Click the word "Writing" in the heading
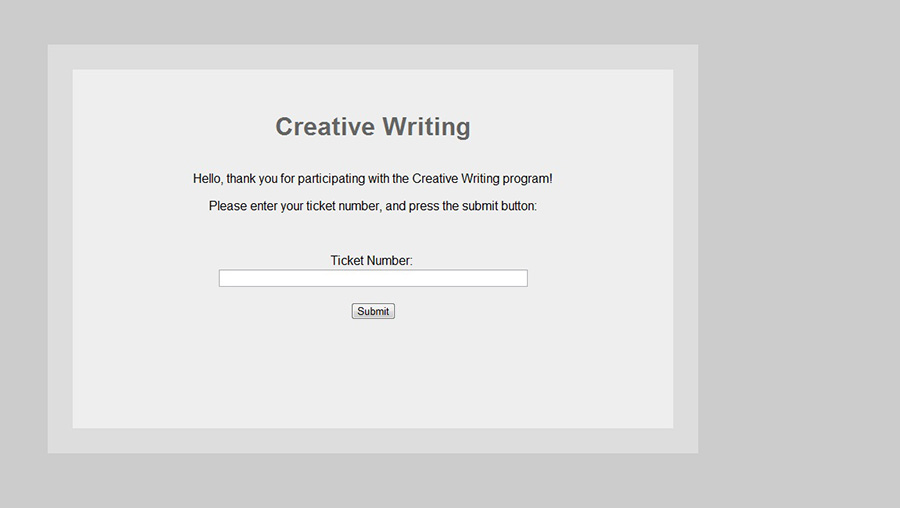Viewport: 900px width, 508px height. click(426, 127)
